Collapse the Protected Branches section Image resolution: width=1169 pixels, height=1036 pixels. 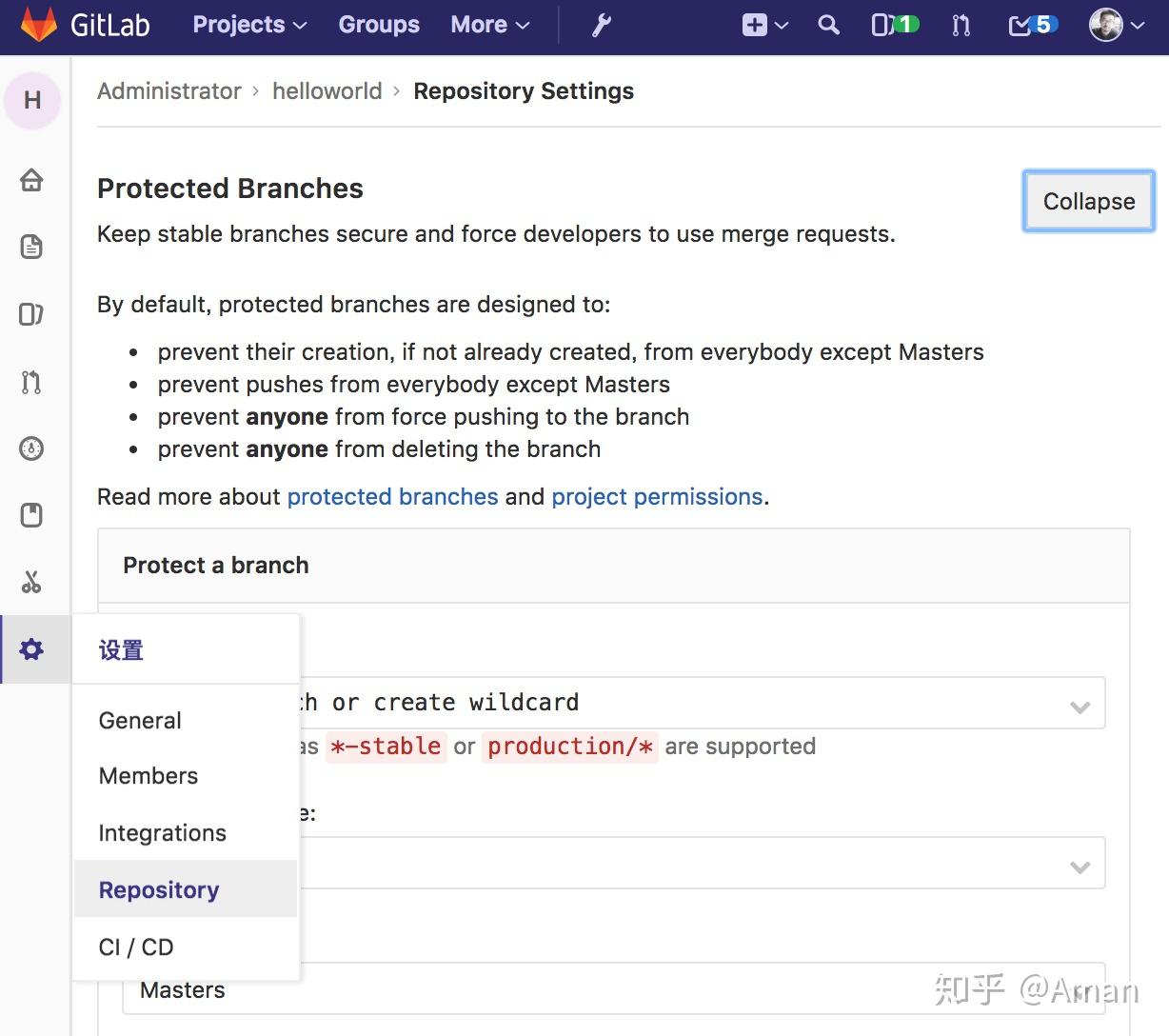coord(1088,201)
